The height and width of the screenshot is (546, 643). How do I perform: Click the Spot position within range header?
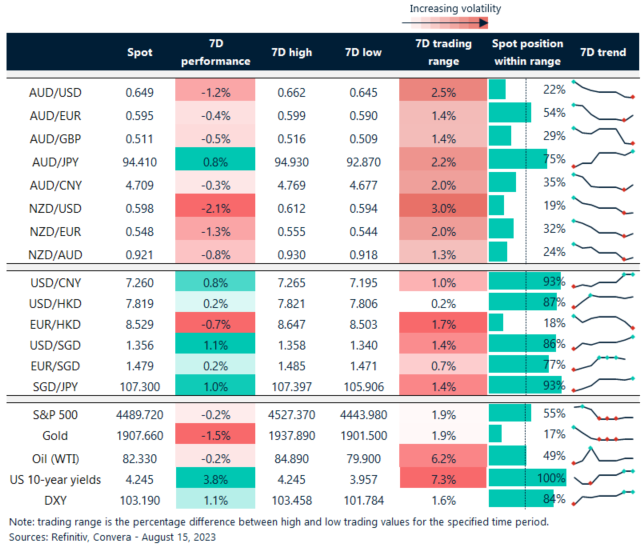click(x=527, y=52)
